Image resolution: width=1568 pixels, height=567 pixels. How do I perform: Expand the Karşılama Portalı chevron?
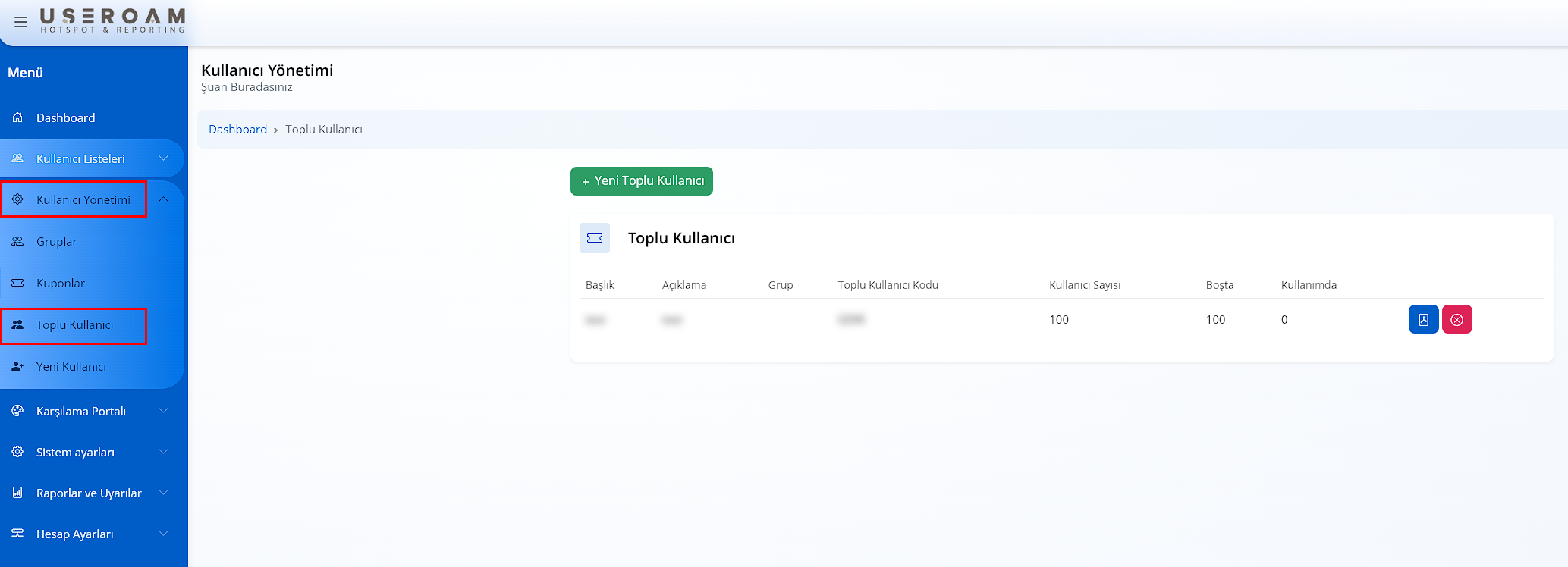click(163, 411)
